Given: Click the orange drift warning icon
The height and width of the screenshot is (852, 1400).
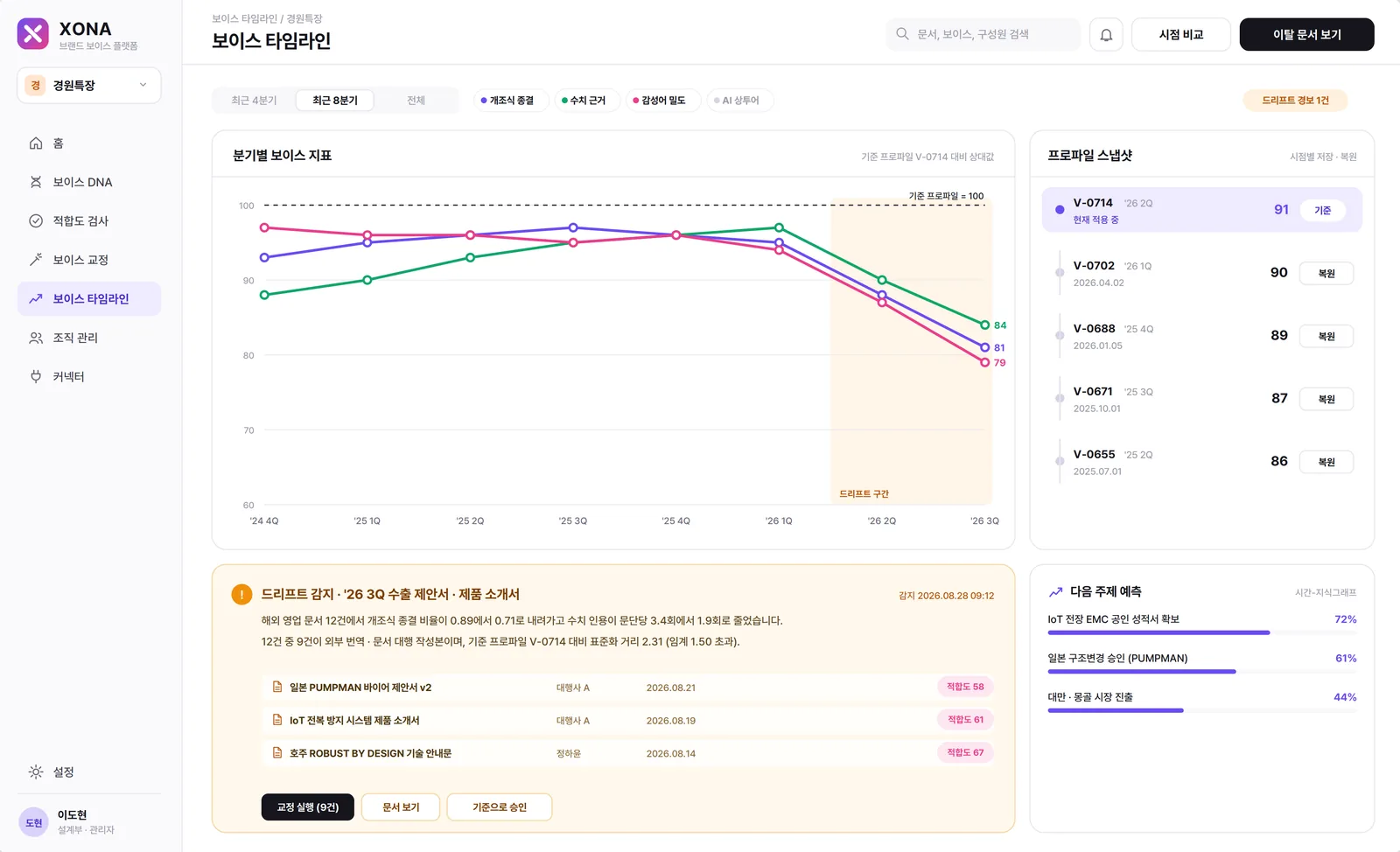Looking at the screenshot, I should tap(241, 595).
